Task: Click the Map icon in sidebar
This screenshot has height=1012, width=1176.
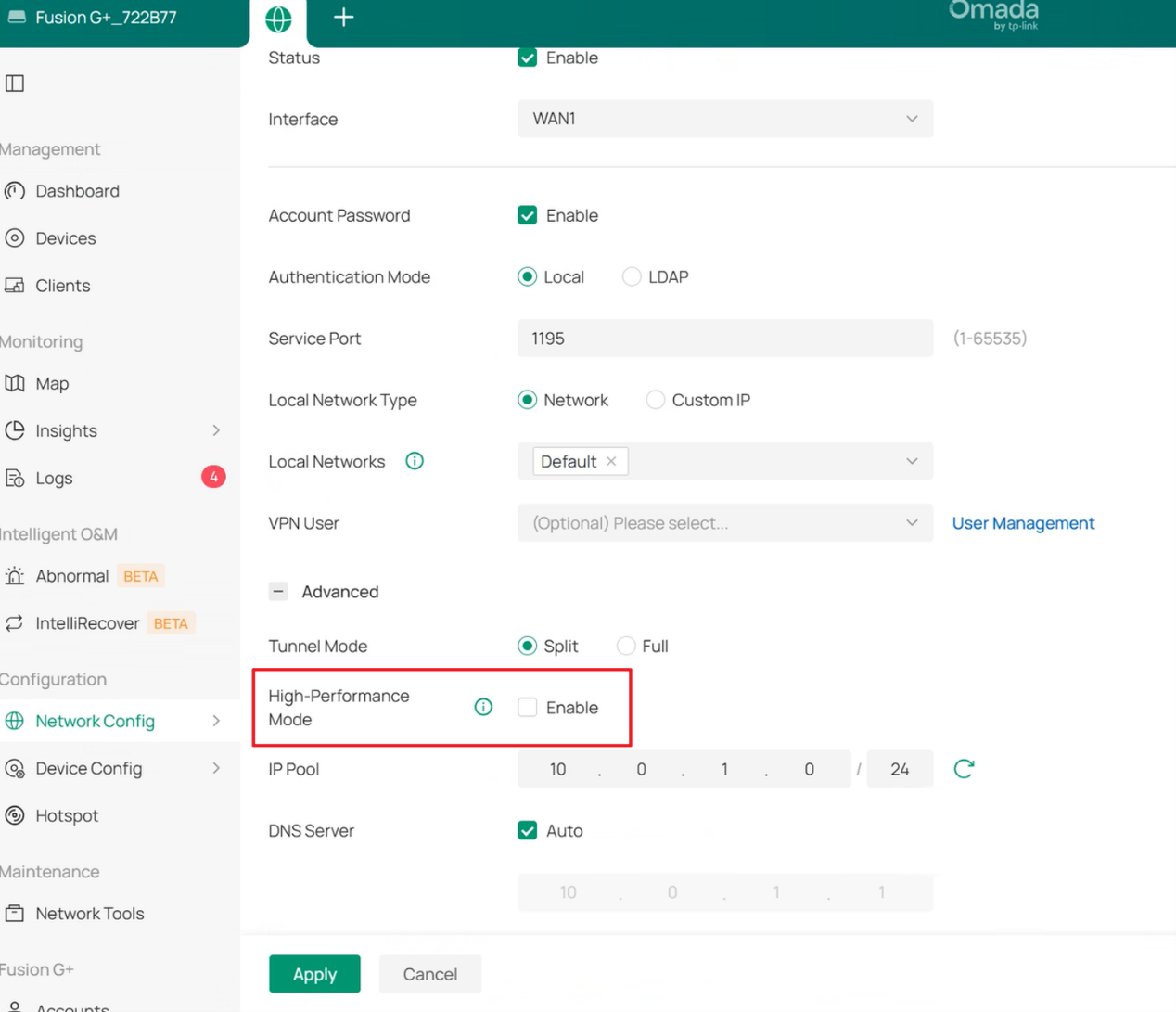Action: (x=15, y=383)
